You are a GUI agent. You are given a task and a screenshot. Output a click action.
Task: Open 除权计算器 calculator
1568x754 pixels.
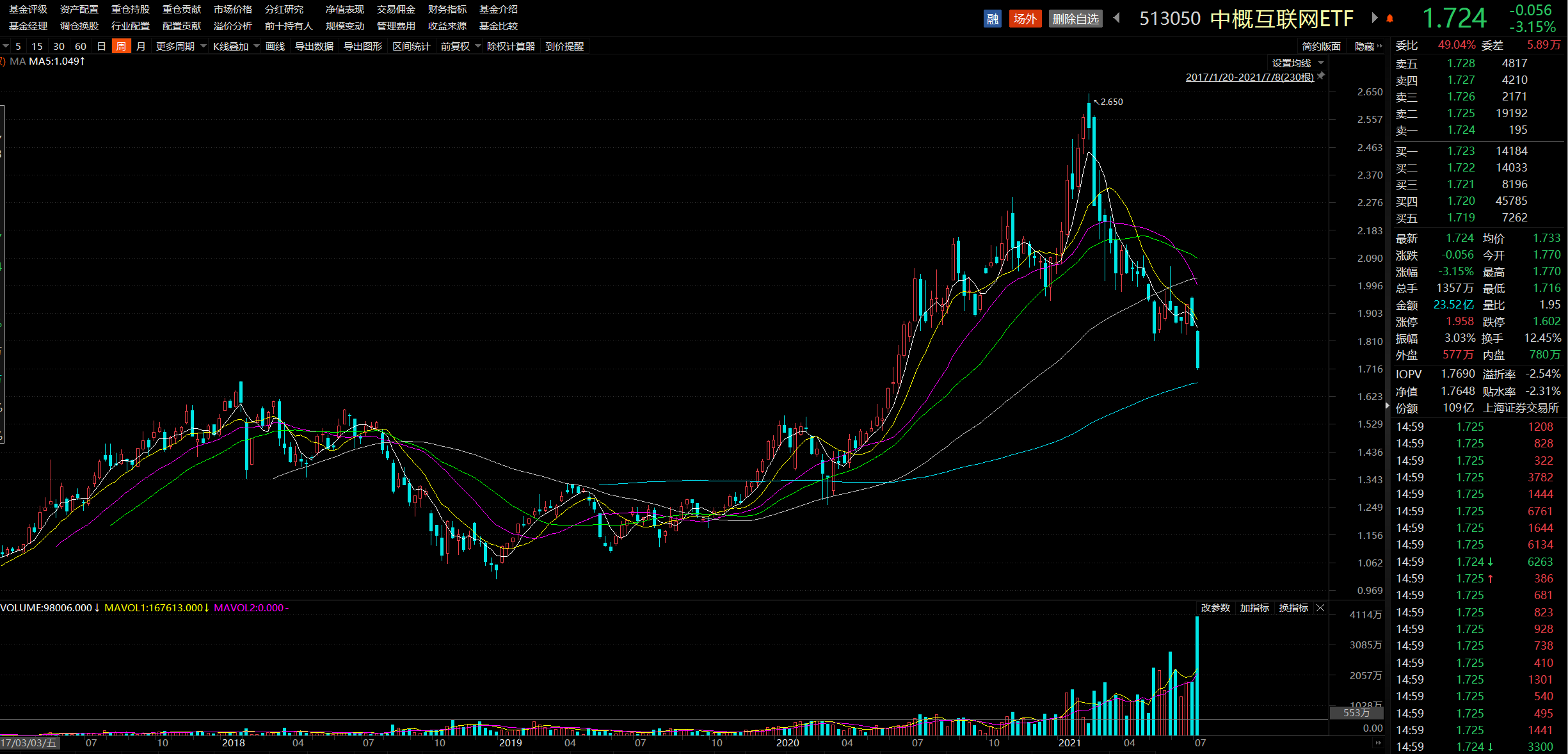511,46
